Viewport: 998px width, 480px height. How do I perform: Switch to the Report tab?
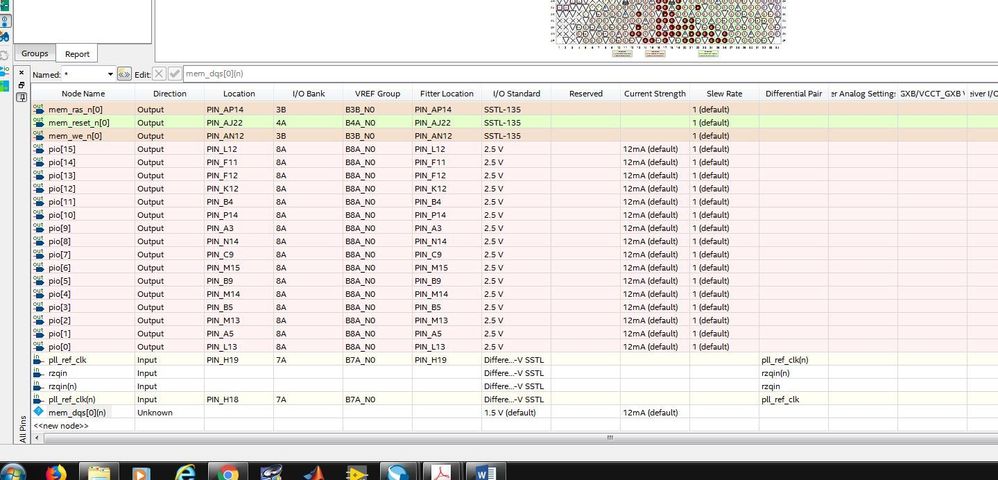click(x=77, y=54)
